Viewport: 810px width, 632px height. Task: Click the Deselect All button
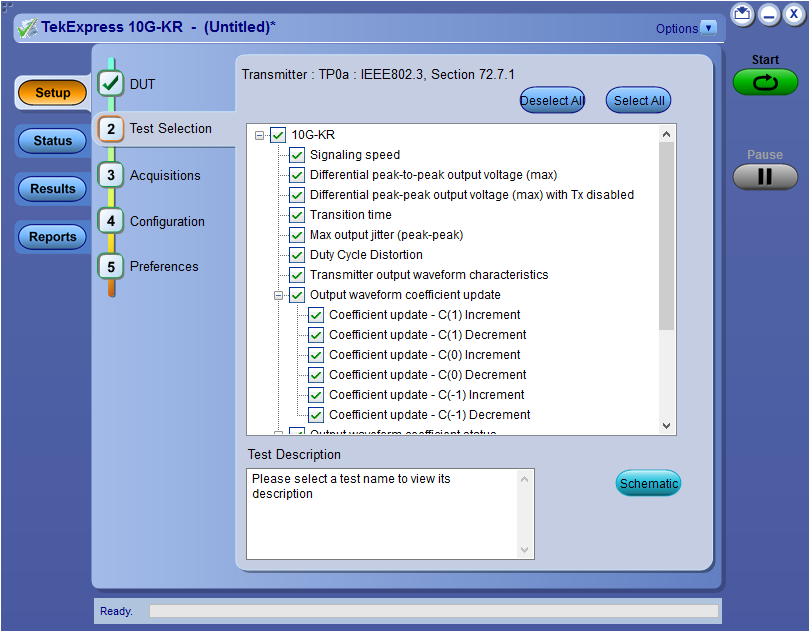point(552,100)
